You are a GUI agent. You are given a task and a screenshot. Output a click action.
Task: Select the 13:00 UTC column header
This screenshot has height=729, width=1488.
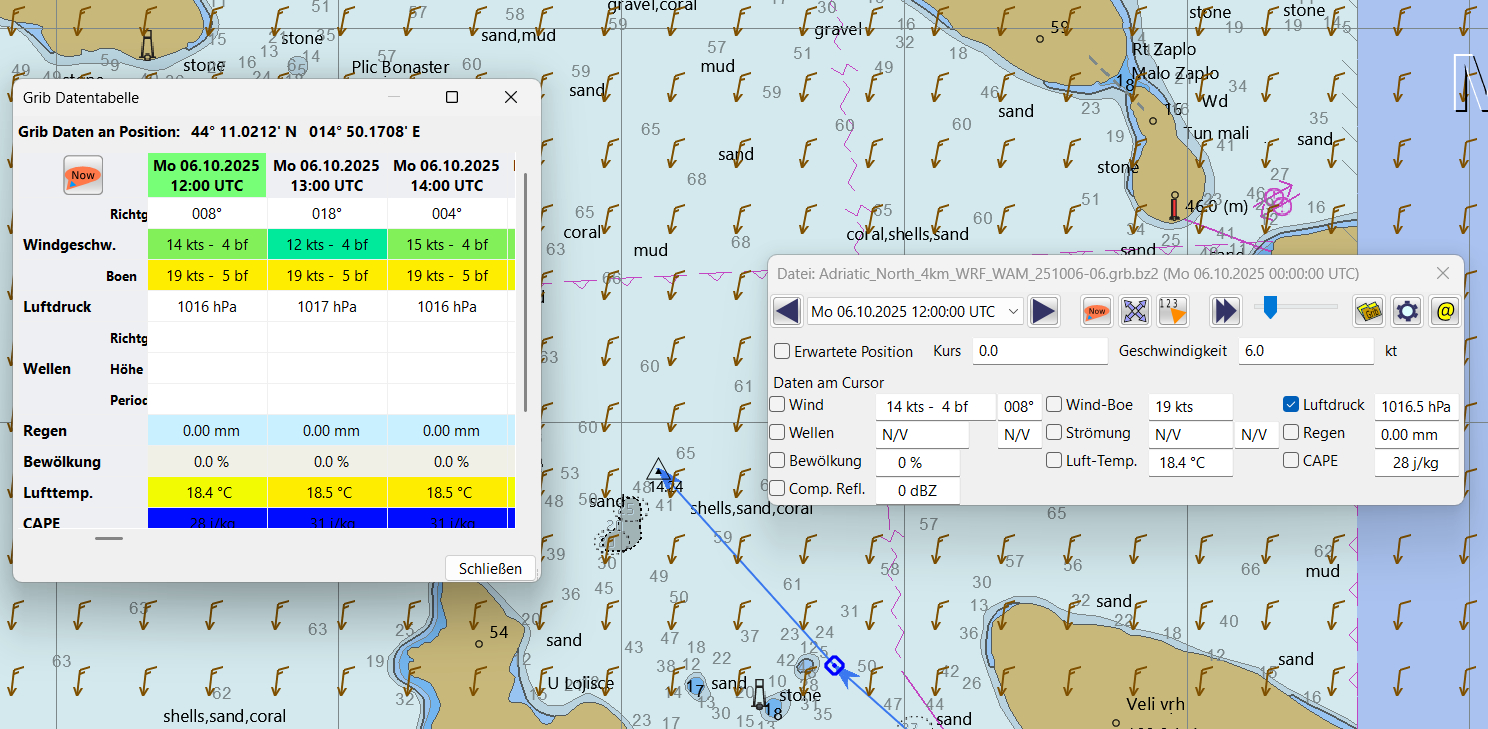point(327,175)
